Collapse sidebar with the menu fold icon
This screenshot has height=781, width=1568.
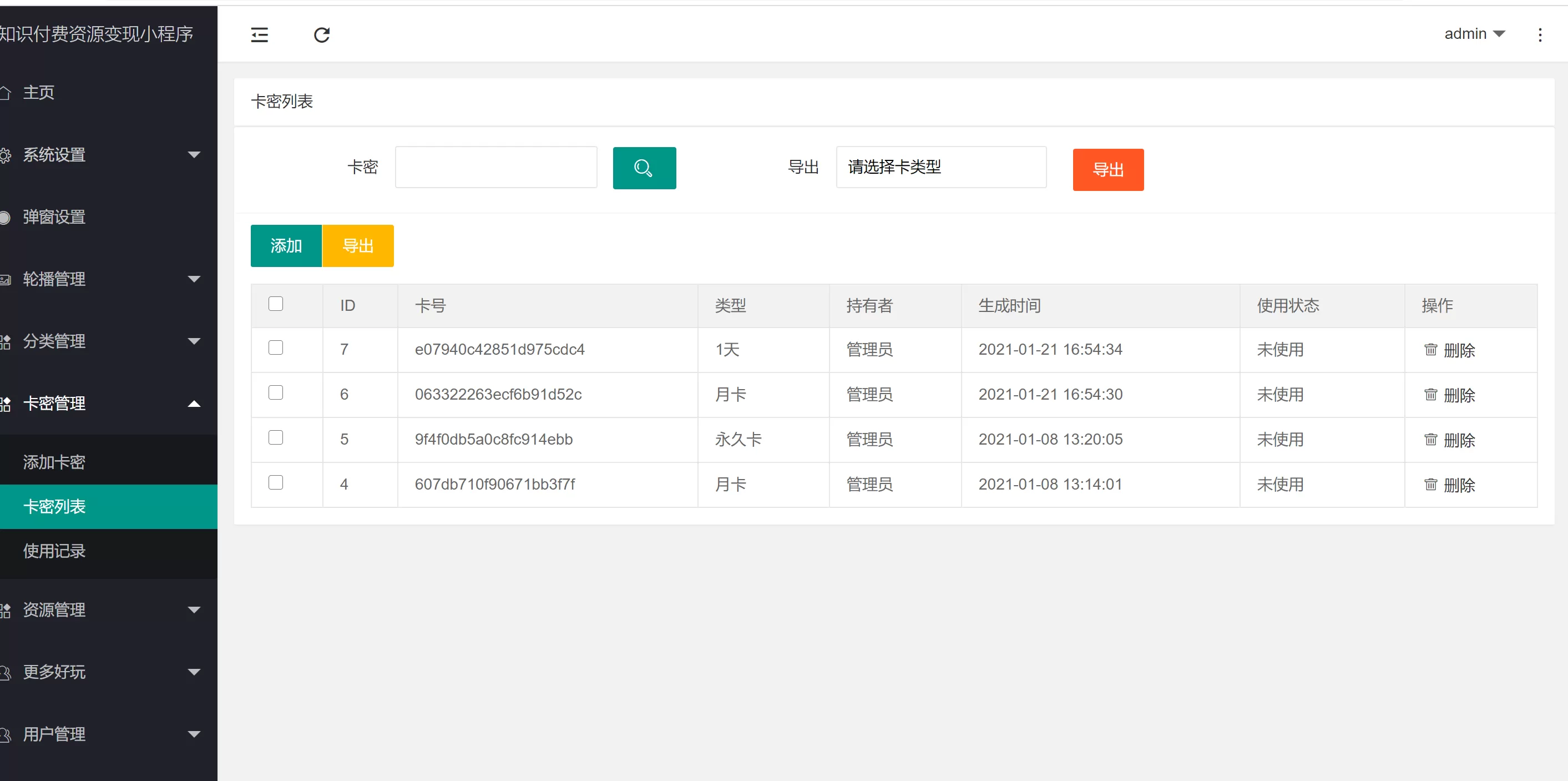pyautogui.click(x=259, y=35)
